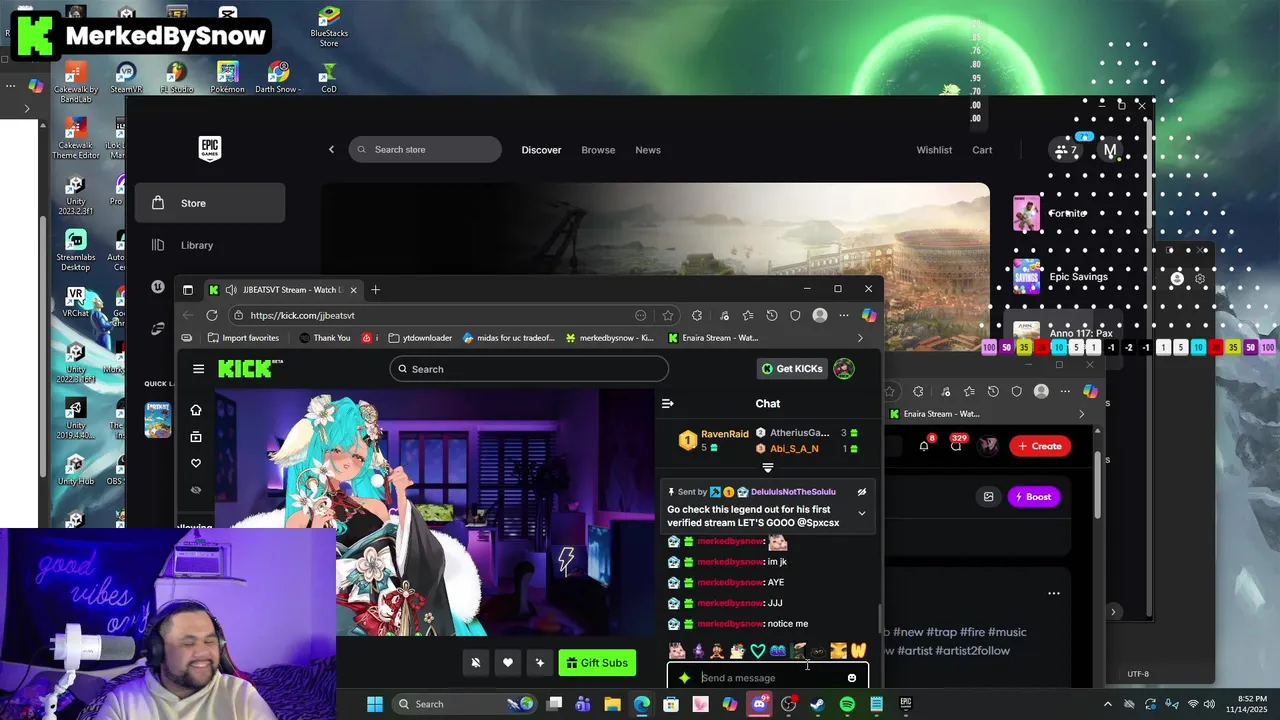1280x720 pixels.
Task: Click the sparkle button beside Gift Subs
Action: tap(540, 662)
